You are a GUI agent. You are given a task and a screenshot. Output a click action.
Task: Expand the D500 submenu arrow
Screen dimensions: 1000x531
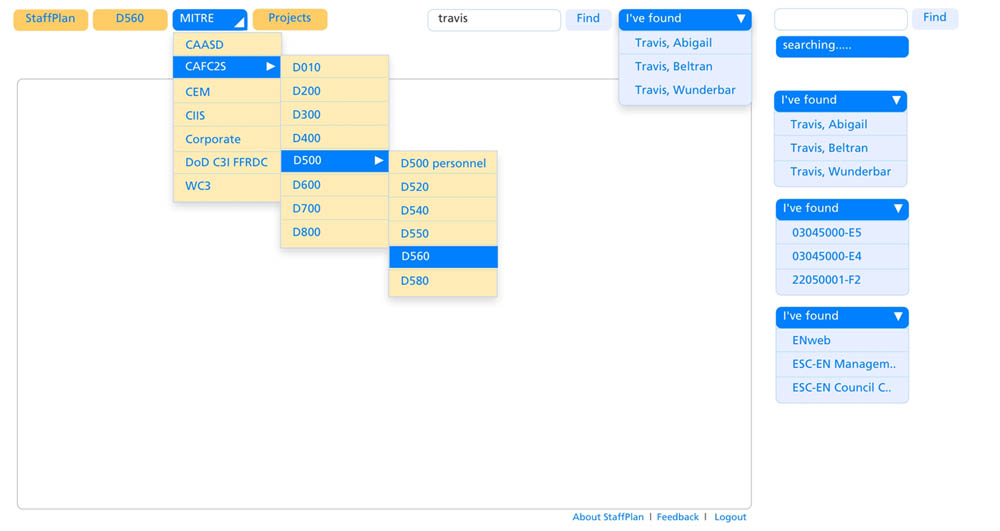pos(378,161)
